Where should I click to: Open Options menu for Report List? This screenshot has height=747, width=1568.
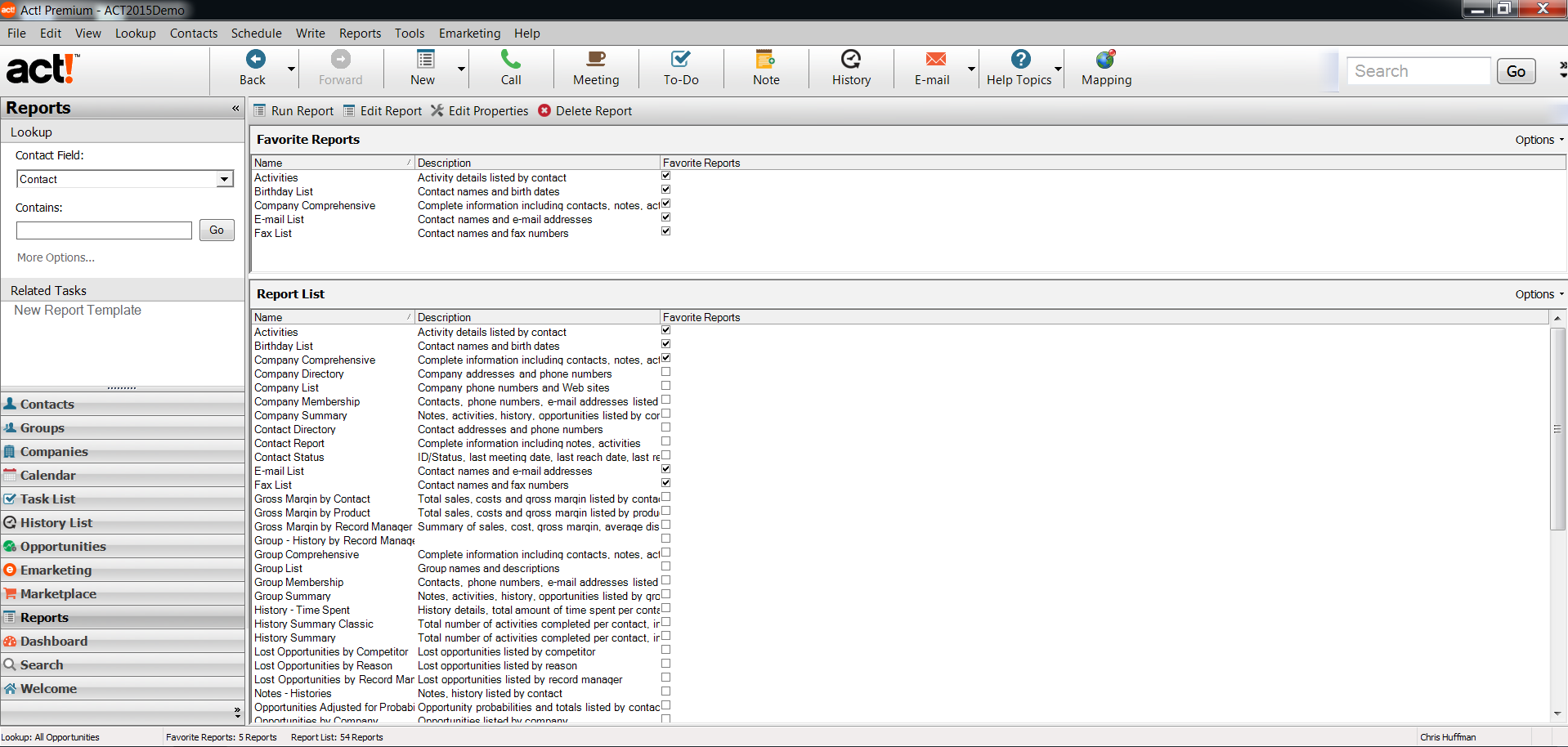tap(1539, 294)
